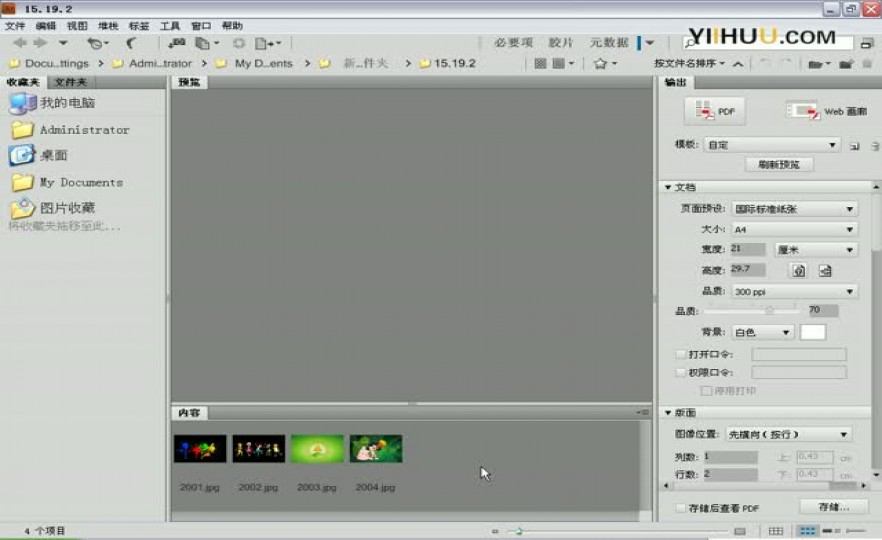This screenshot has width=882, height=540.
Task: Click the Web 画廊 output icon
Action: coord(826,111)
